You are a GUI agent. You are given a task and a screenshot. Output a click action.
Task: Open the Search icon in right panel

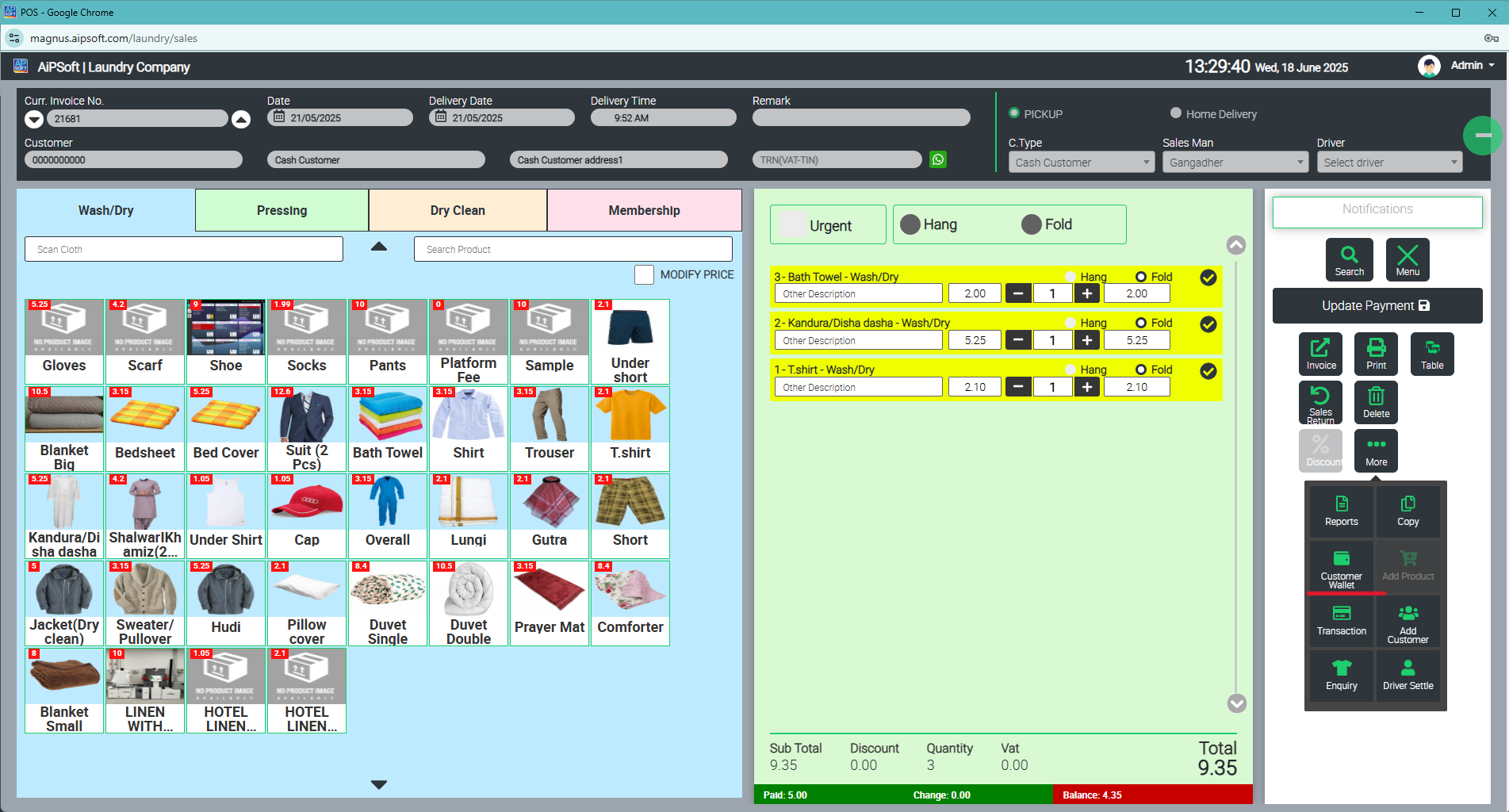tap(1349, 259)
